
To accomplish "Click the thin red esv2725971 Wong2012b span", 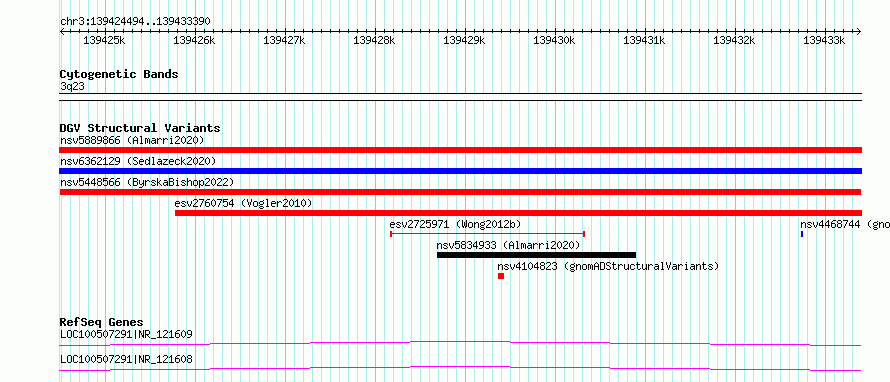I will (x=488, y=234).
